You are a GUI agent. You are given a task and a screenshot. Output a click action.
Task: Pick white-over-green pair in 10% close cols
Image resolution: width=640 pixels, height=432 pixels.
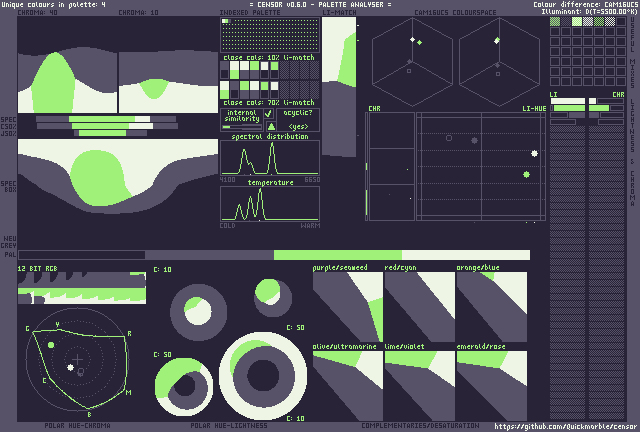(x=234, y=70)
